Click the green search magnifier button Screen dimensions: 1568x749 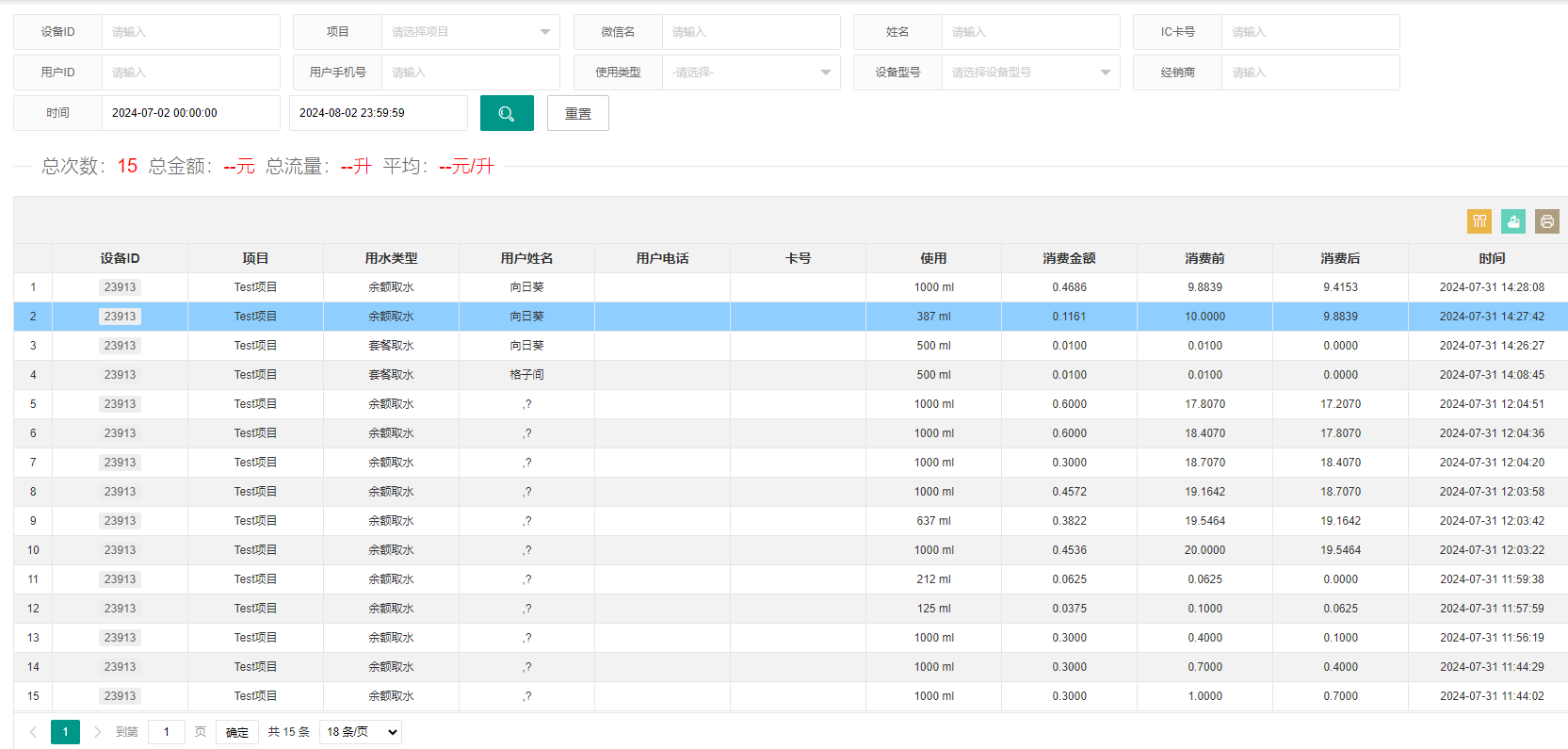[507, 113]
